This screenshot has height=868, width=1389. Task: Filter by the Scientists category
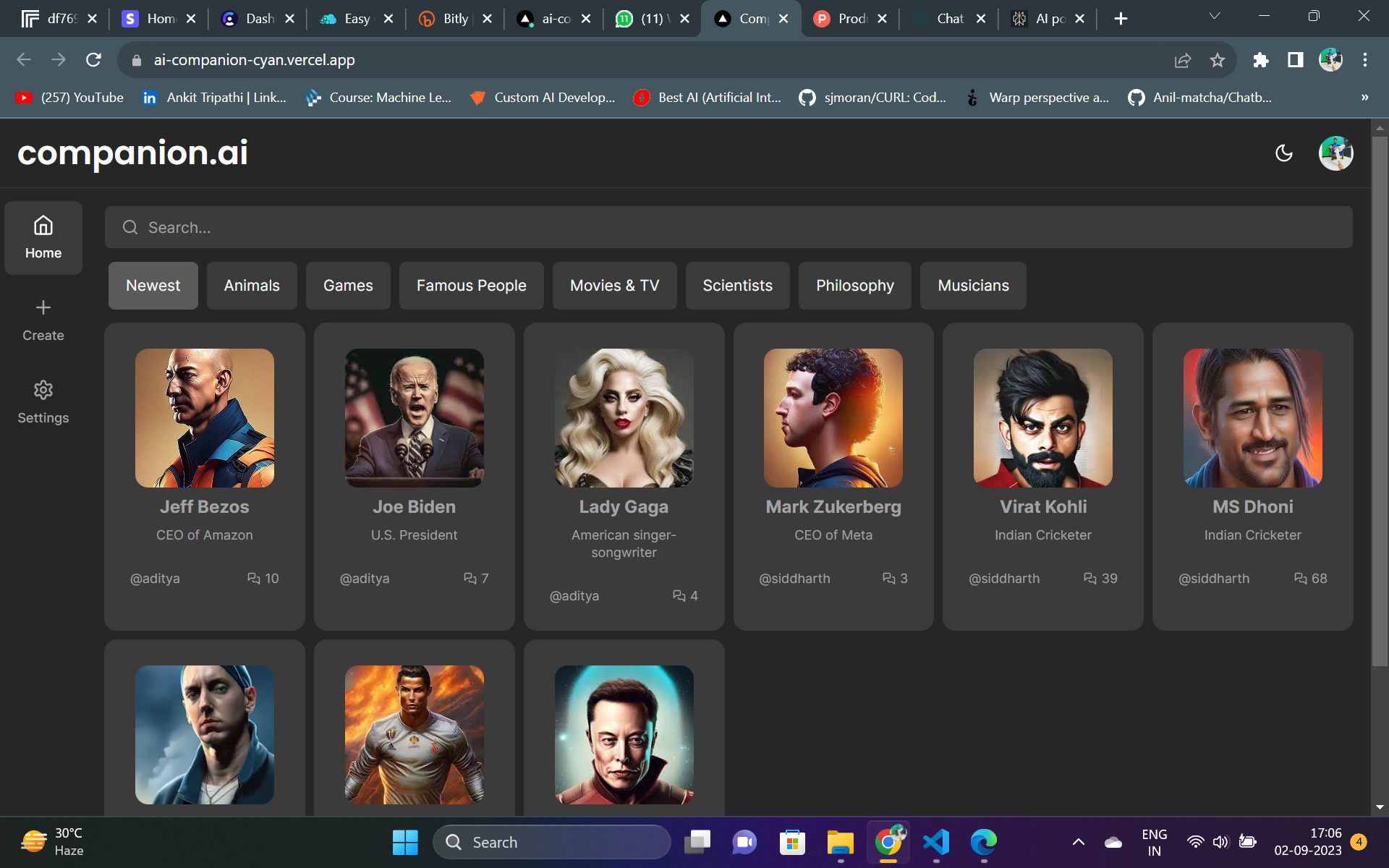click(737, 286)
